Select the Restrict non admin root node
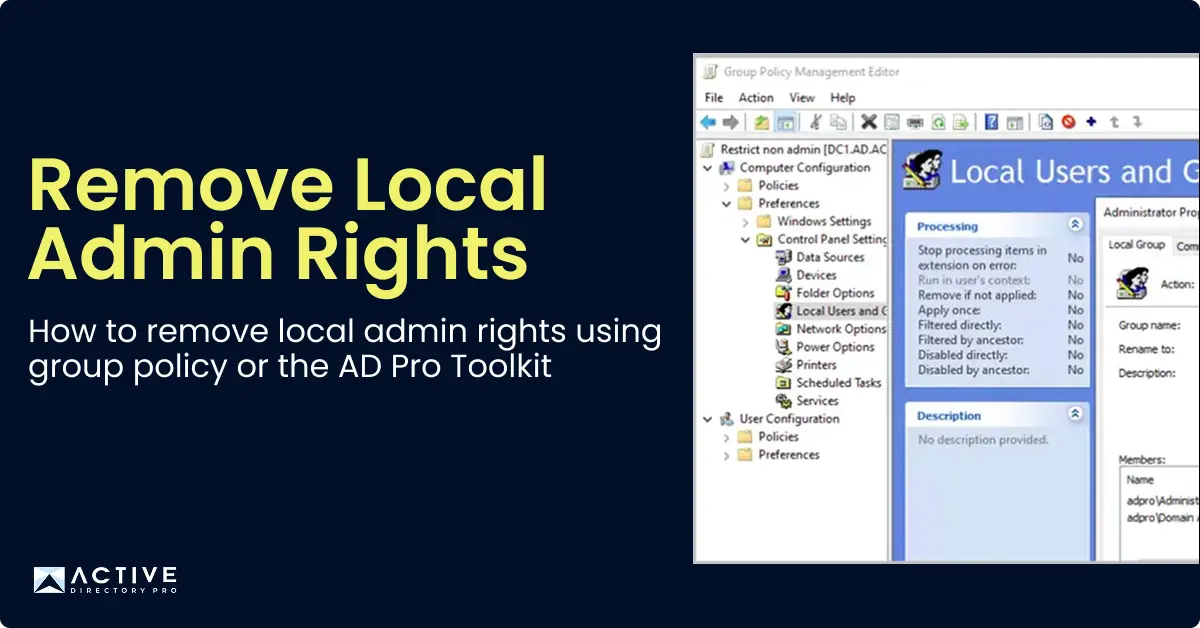The image size is (1200, 628). tap(794, 150)
